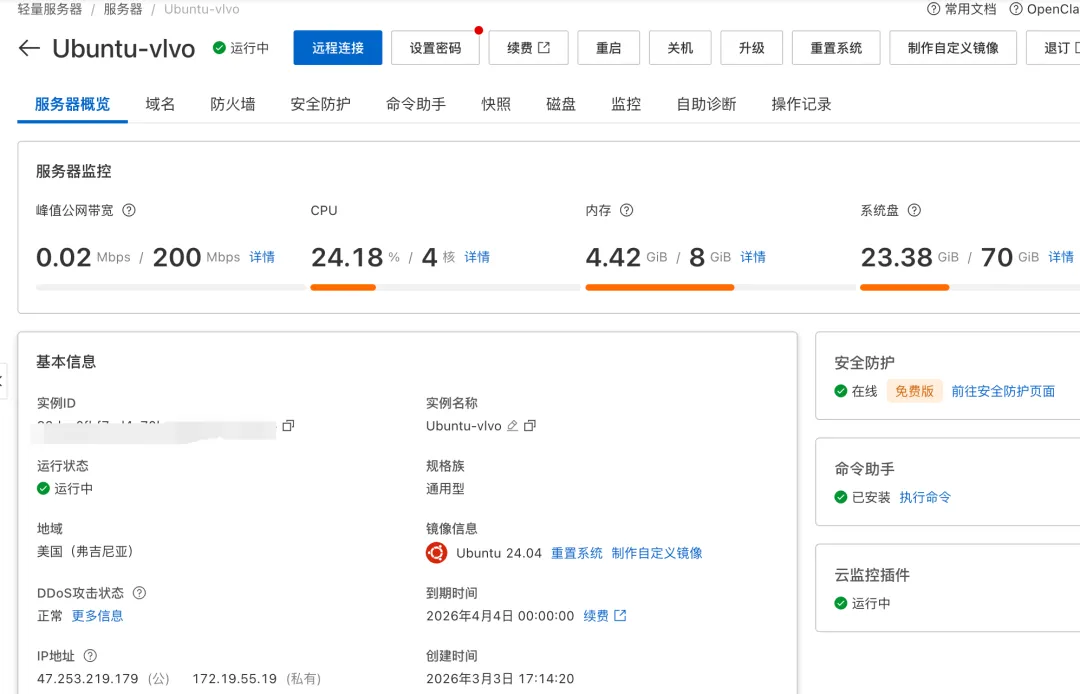Open help icon beside 系统盘
The width and height of the screenshot is (1080, 694).
pyautogui.click(x=914, y=211)
